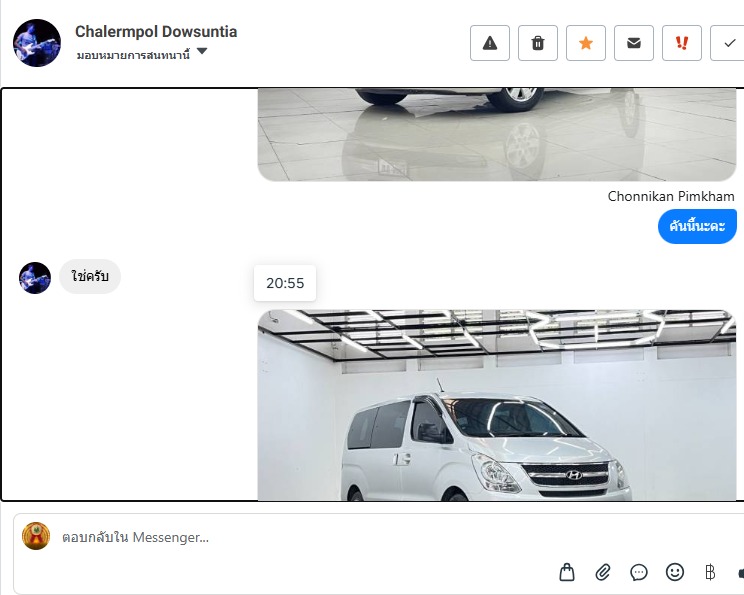Viewport: 744px width, 595px height.
Task: Click the Baht currency payment icon
Action: point(710,572)
